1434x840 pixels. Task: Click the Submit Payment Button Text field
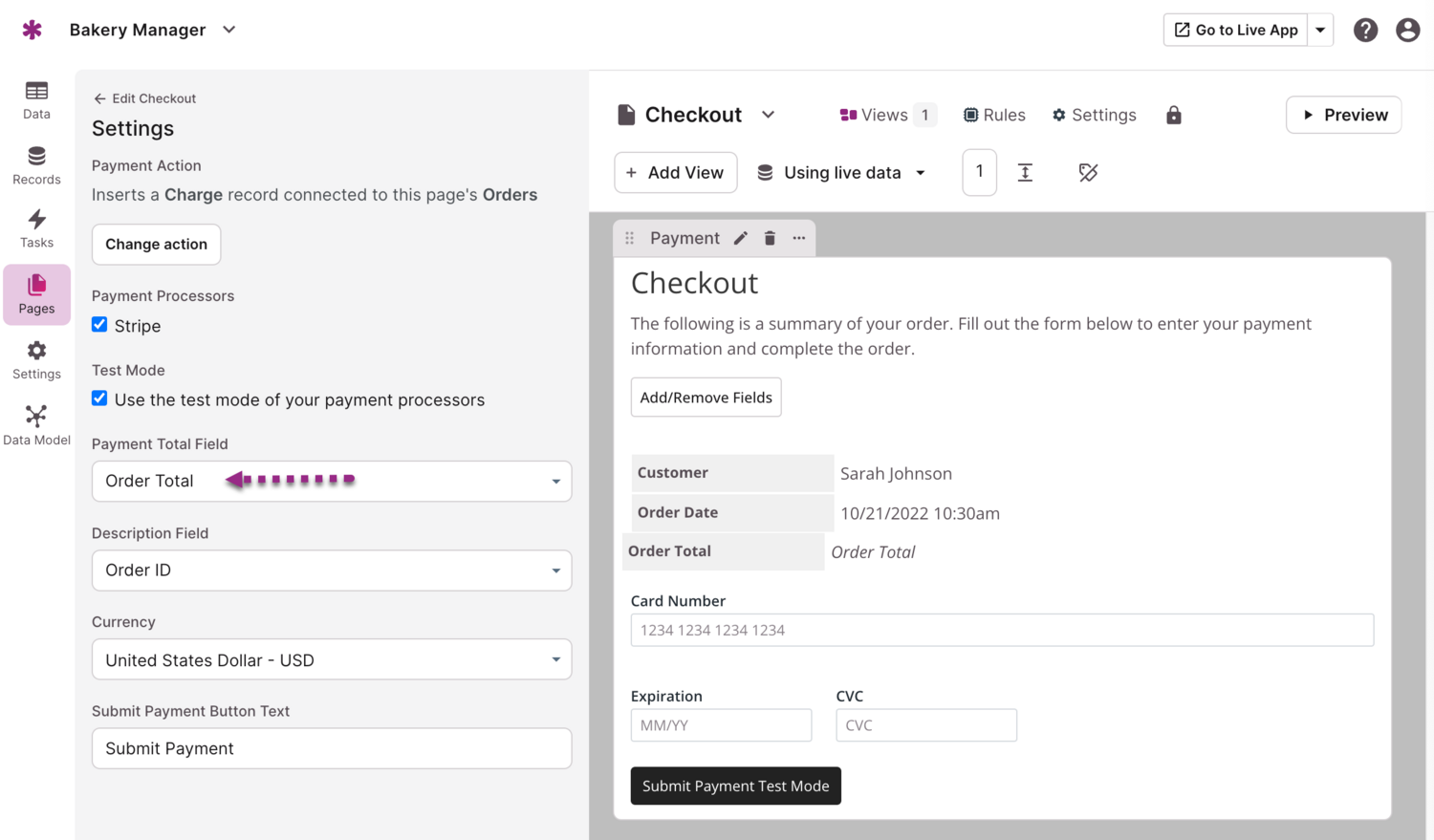pyautogui.click(x=332, y=748)
